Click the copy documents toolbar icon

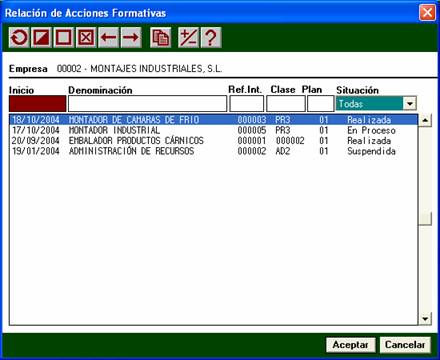click(160, 37)
